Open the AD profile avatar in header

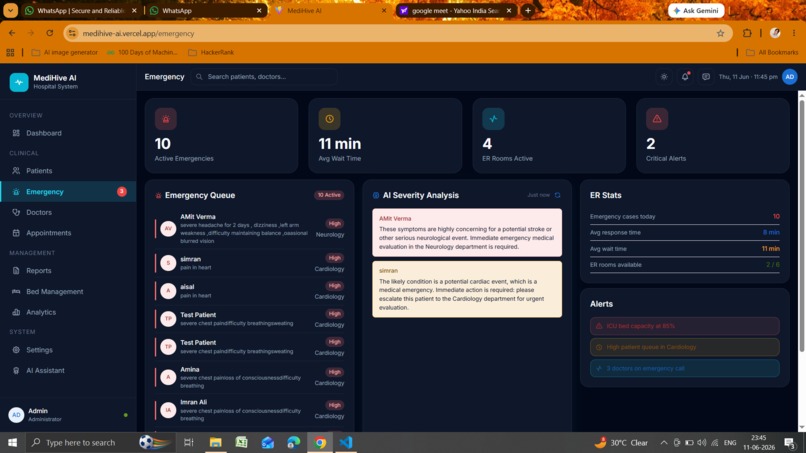click(790, 77)
